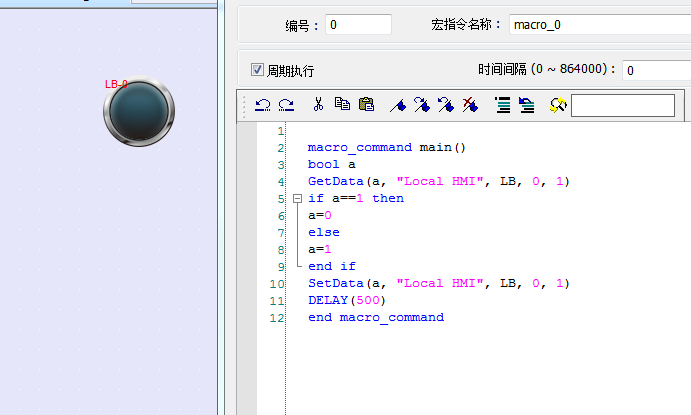Viewport: 691px width, 415px height.
Task: Click the clear bookmarks flag icon
Action: tap(470, 104)
